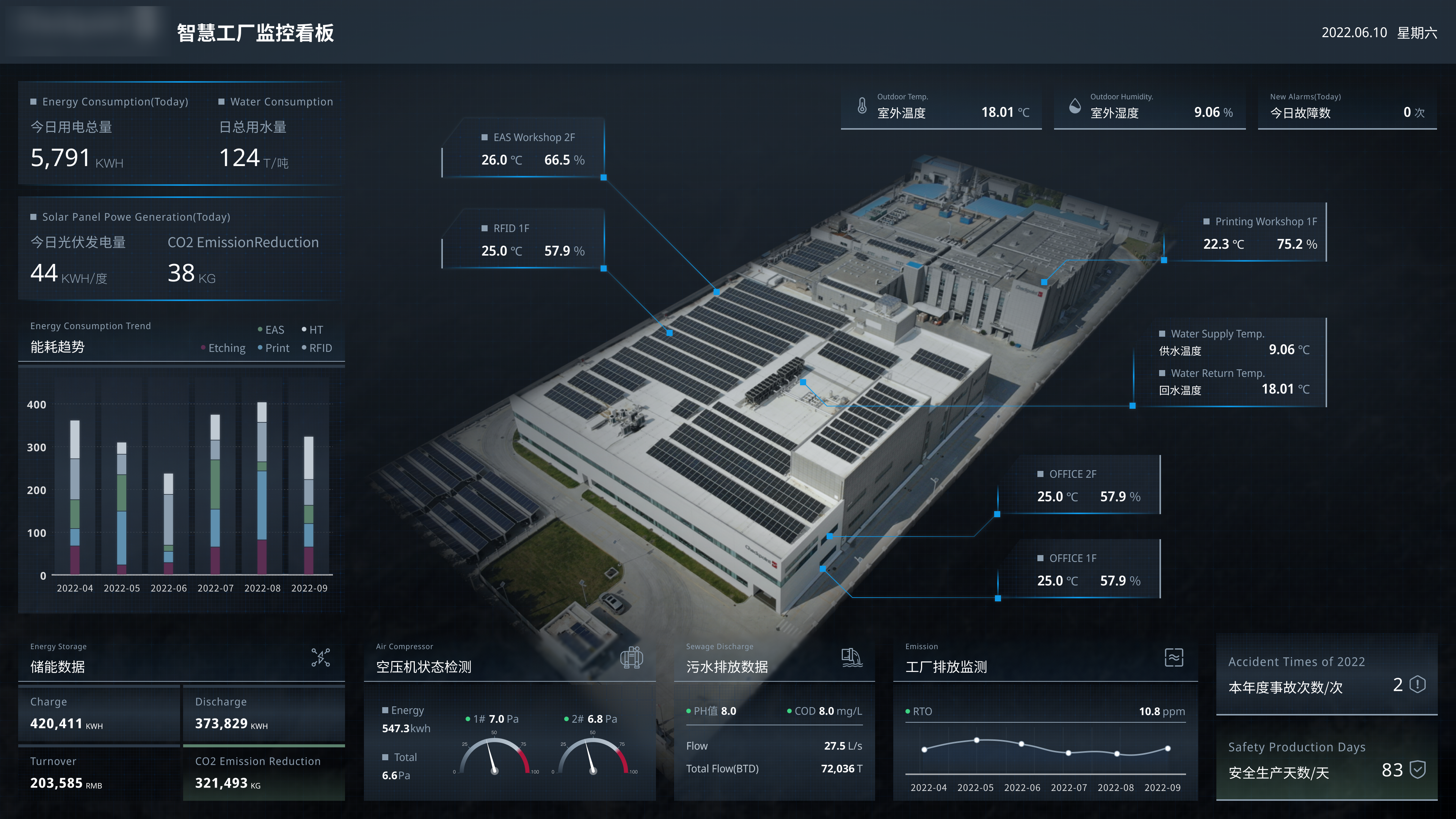This screenshot has height=819, width=1456.
Task: Click the 2022-05 point on RTO line
Action: (976, 740)
